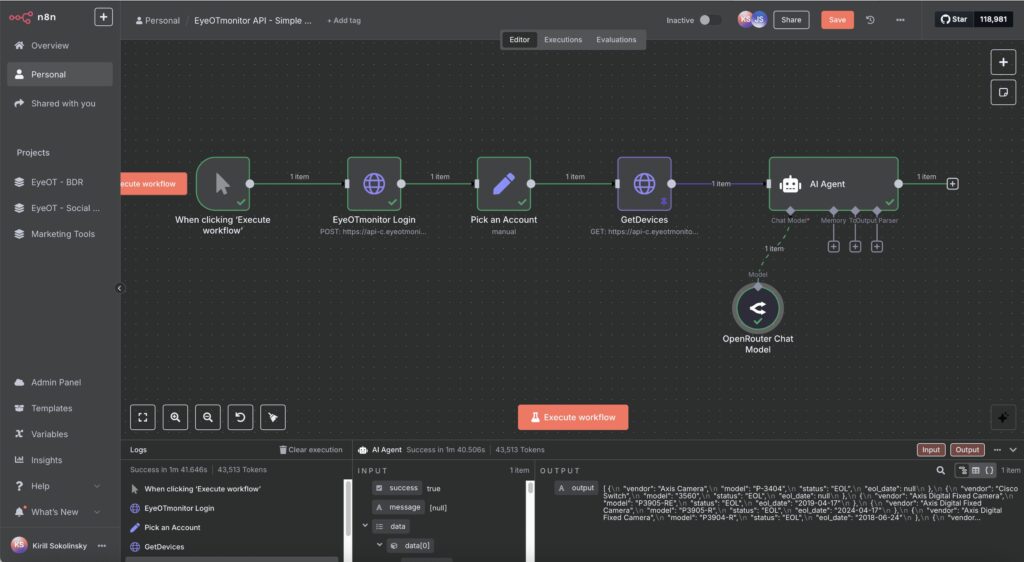Open the EyeOT - BDR project
The image size is (1024, 562).
coord(57,182)
